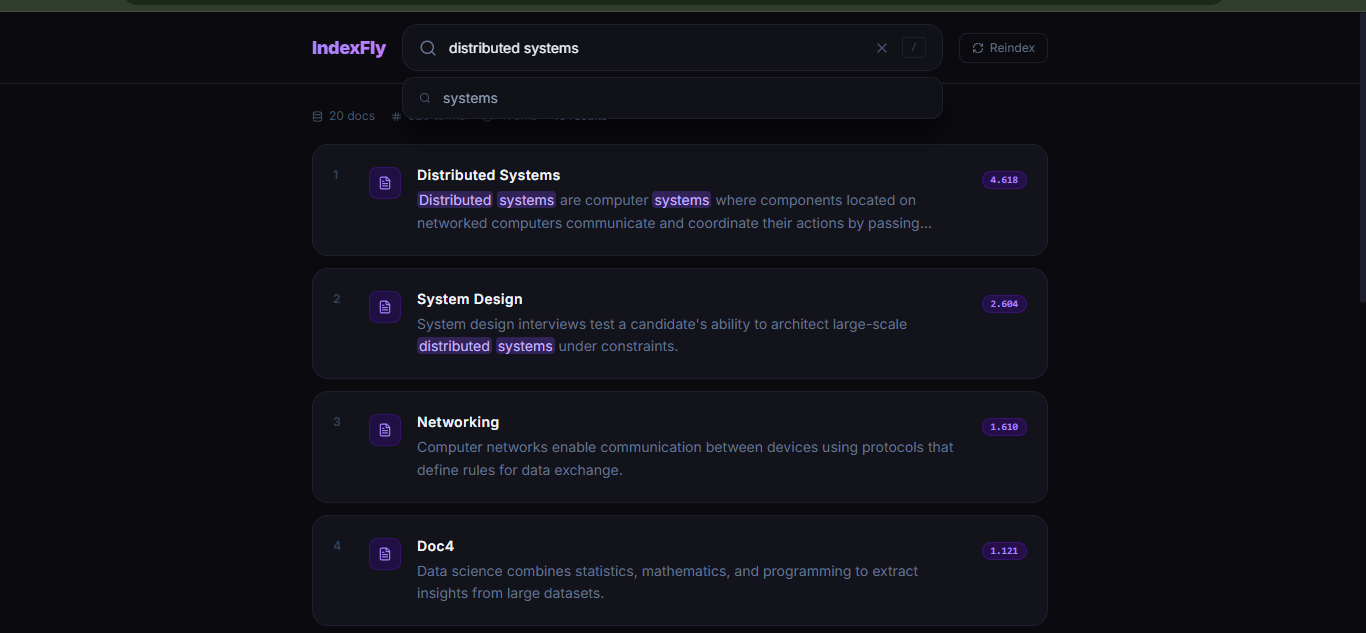Click the slash shortcut key badge
The image size is (1366, 633).
coord(914,48)
